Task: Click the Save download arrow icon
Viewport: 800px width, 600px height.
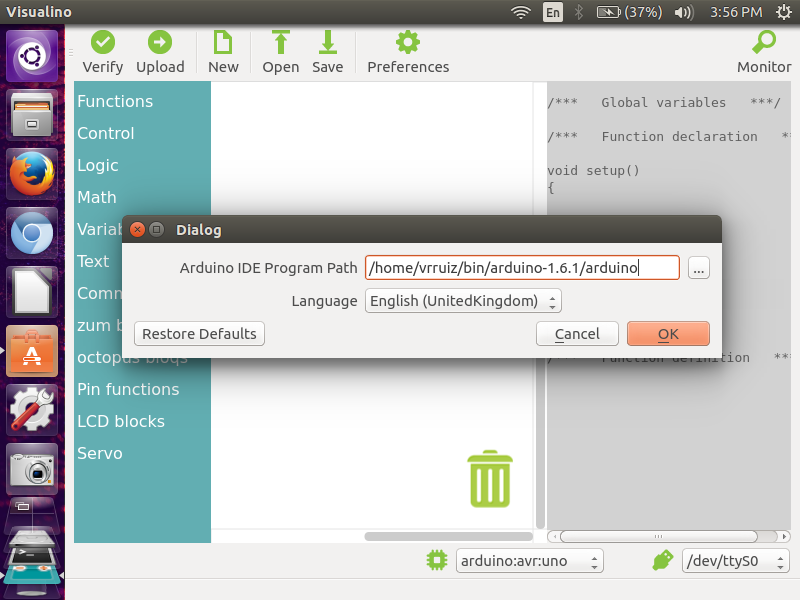Action: [328, 42]
